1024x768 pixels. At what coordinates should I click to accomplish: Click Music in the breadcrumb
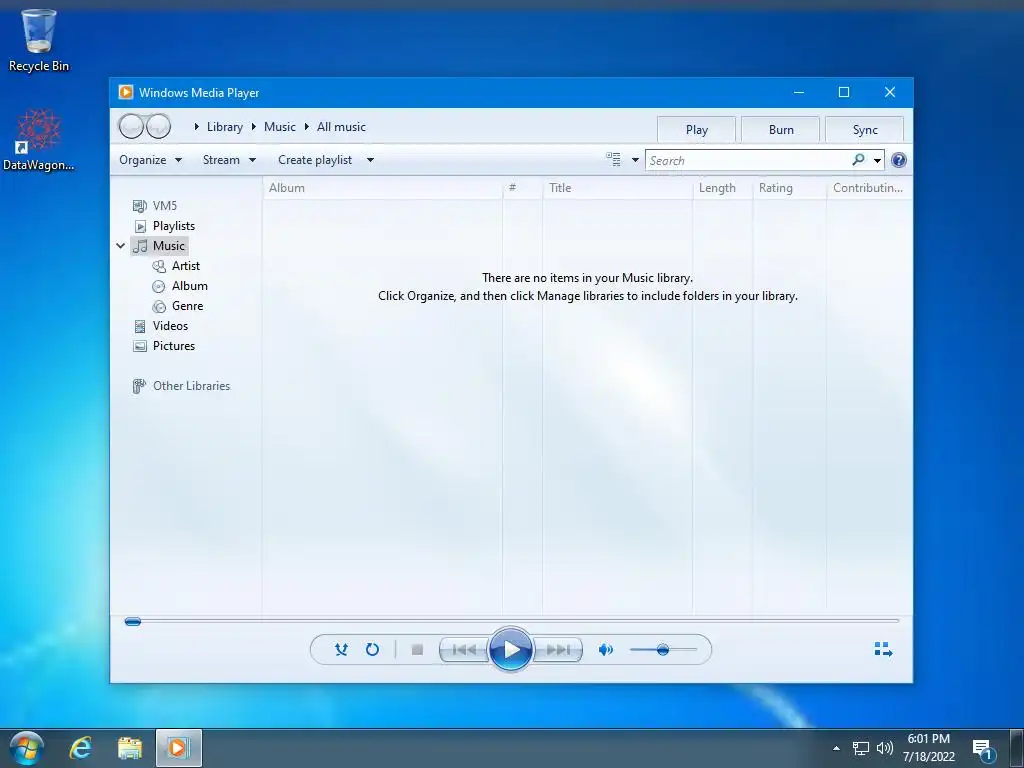click(x=280, y=127)
